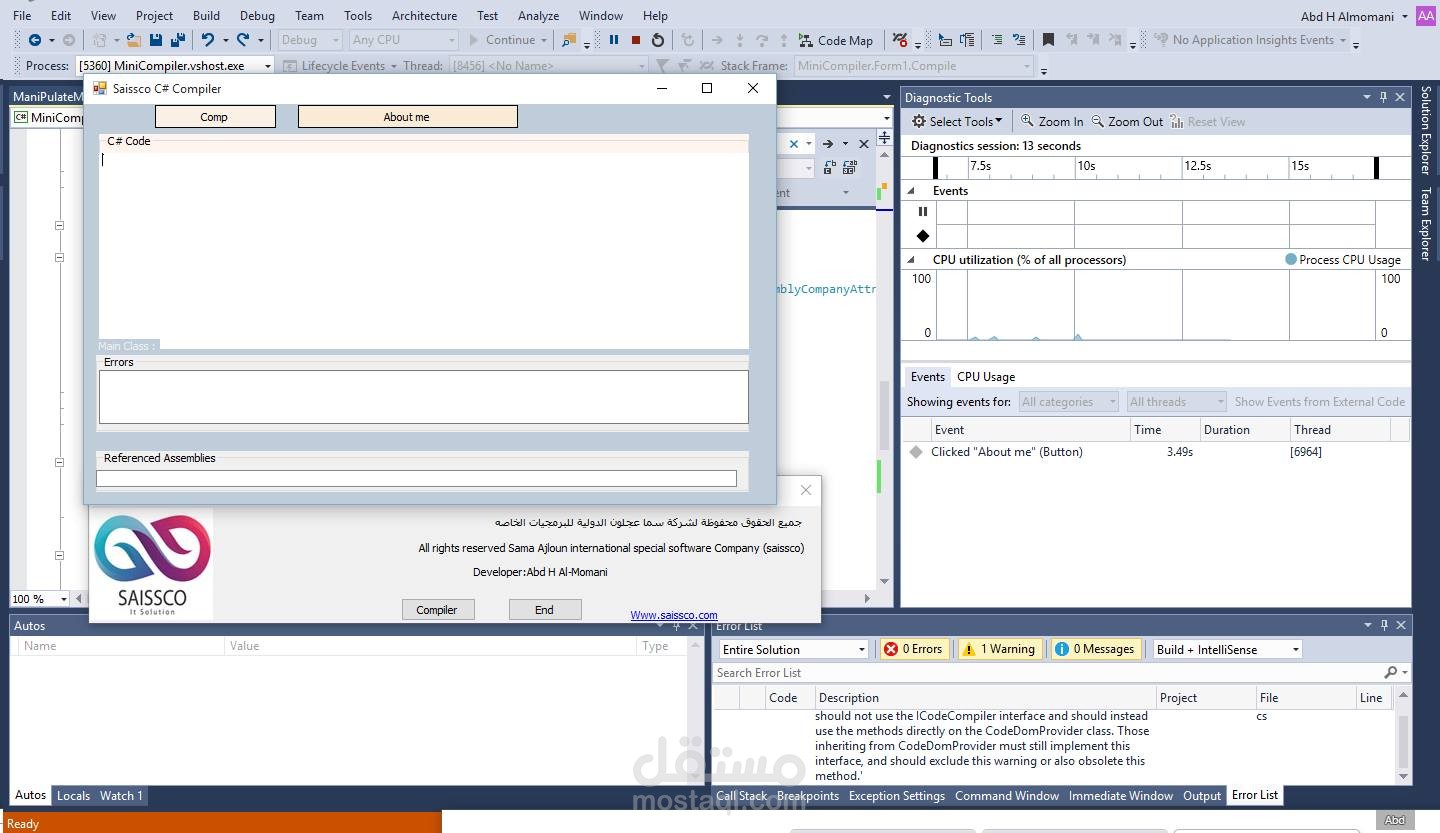Switch to the About me tab
Image resolution: width=1440 pixels, height=833 pixels.
point(406,116)
